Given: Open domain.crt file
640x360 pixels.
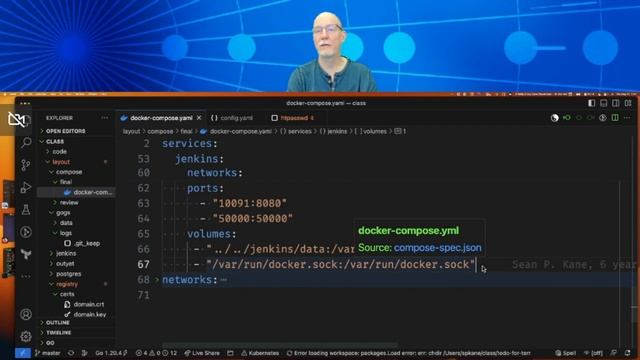Looking at the screenshot, I should (x=89, y=304).
